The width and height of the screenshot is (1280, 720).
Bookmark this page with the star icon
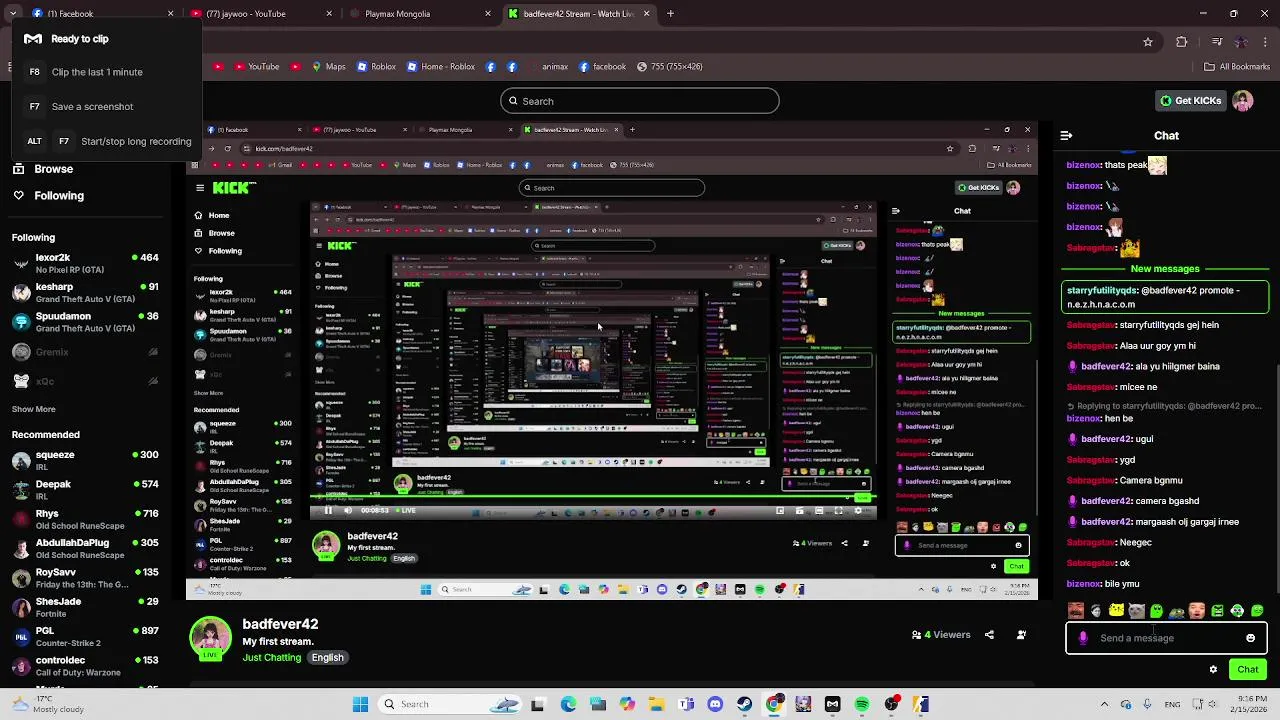tap(1148, 42)
